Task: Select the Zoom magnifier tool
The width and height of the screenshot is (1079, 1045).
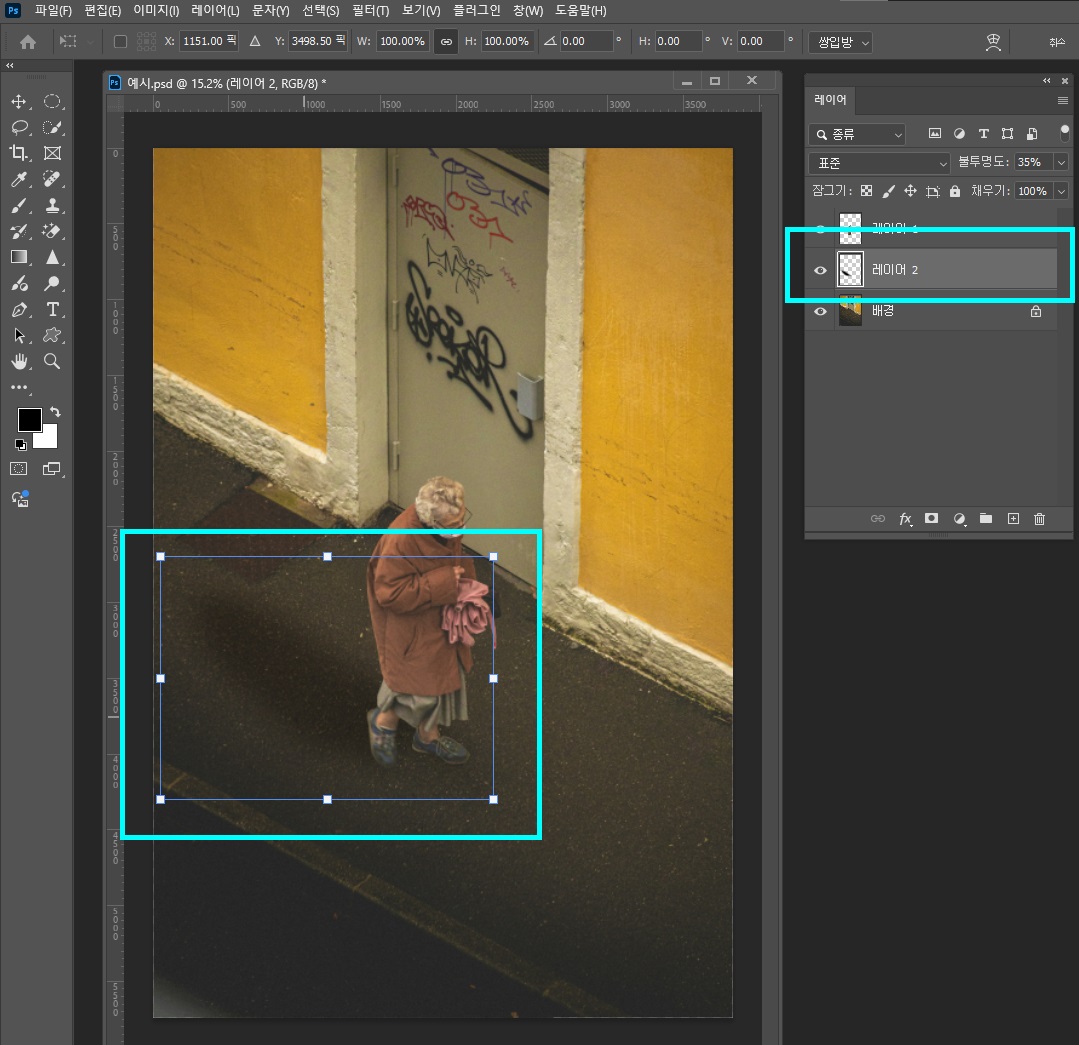Action: (x=52, y=361)
